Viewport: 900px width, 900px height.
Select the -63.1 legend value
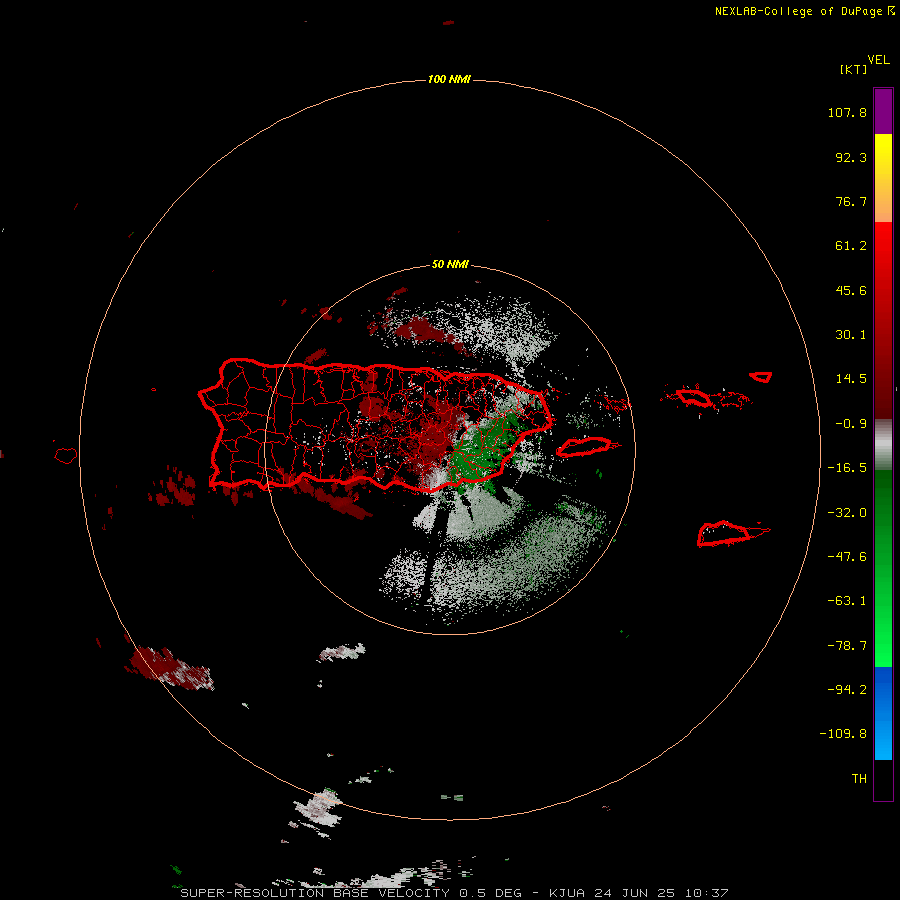tap(847, 601)
